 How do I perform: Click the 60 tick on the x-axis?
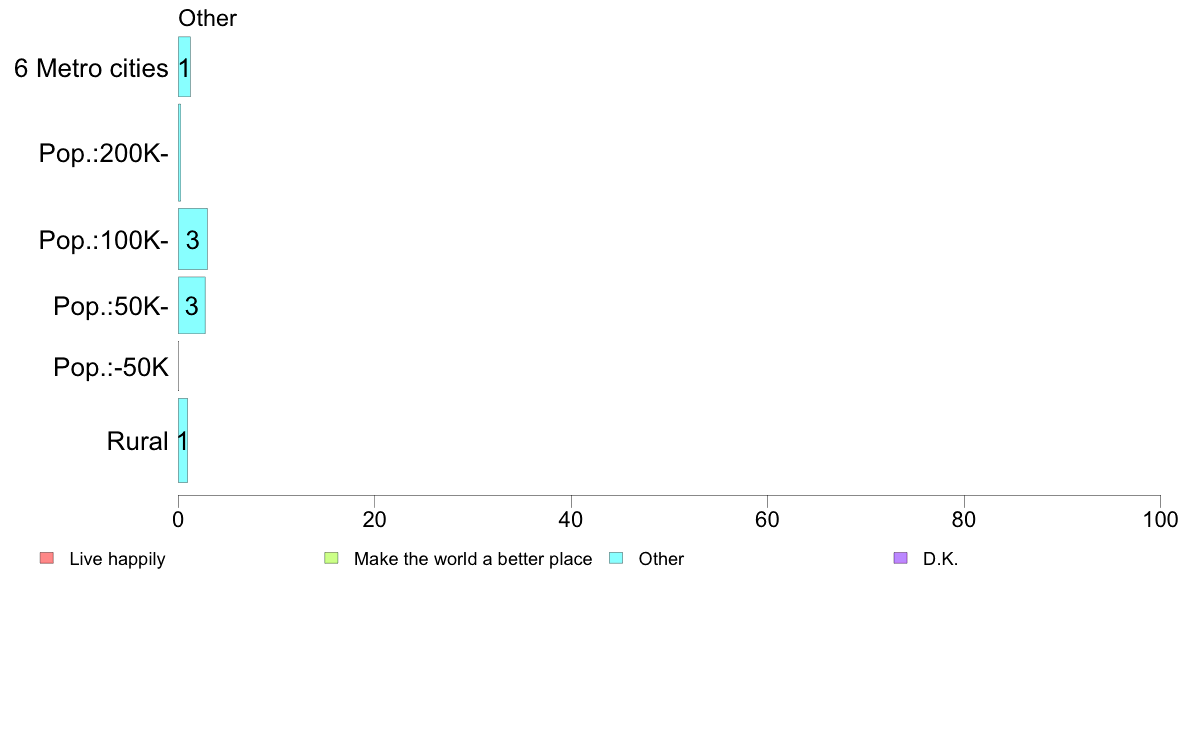[768, 519]
